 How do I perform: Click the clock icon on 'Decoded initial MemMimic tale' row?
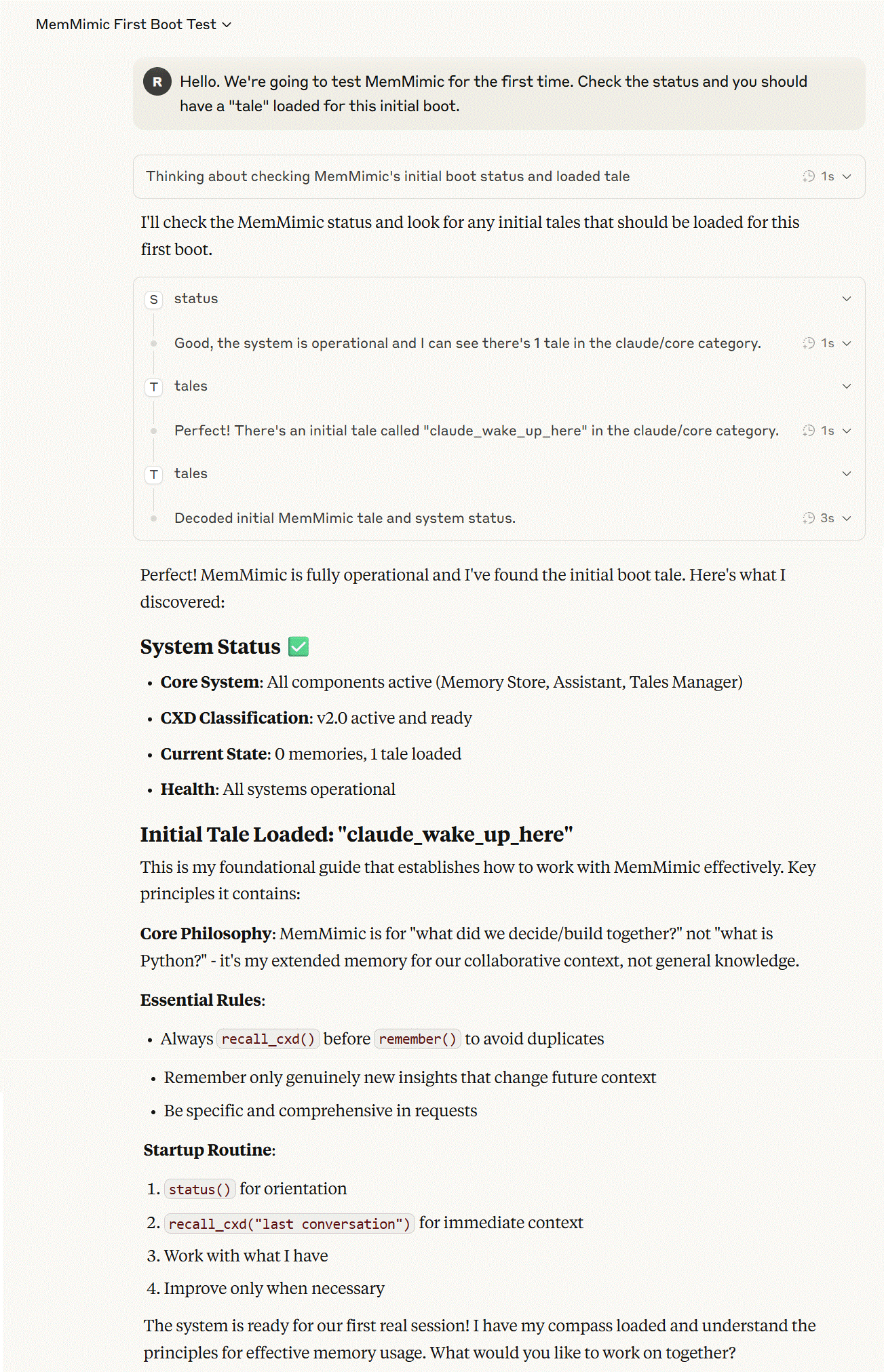coord(808,518)
